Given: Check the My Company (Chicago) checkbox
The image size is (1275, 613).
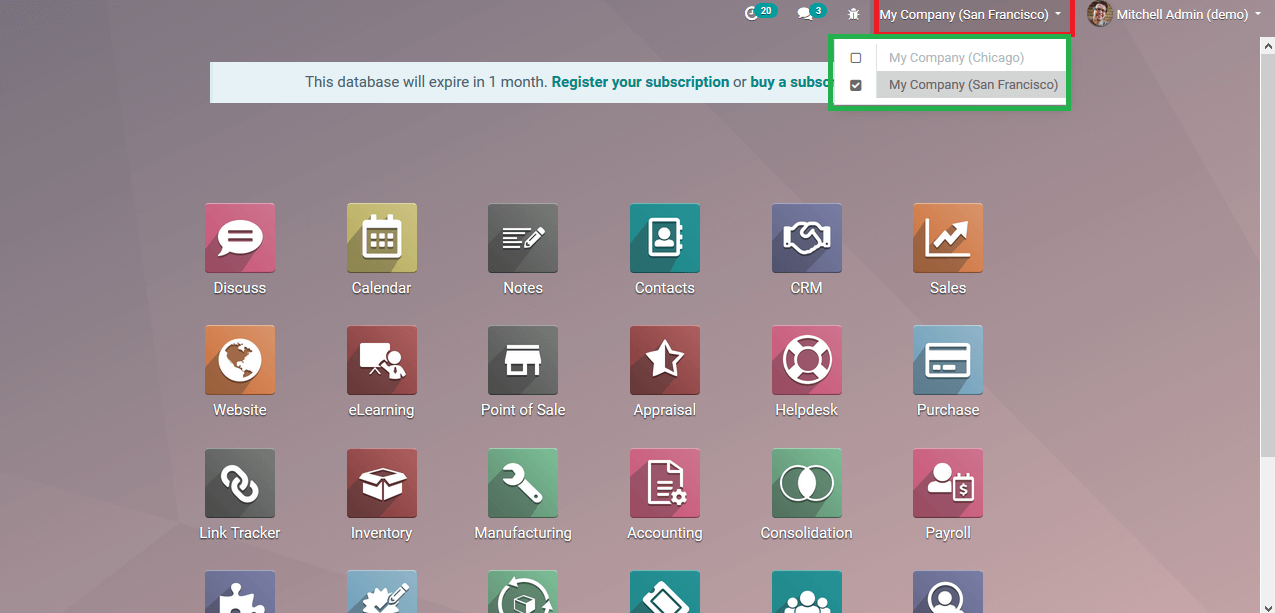Looking at the screenshot, I should click(856, 58).
